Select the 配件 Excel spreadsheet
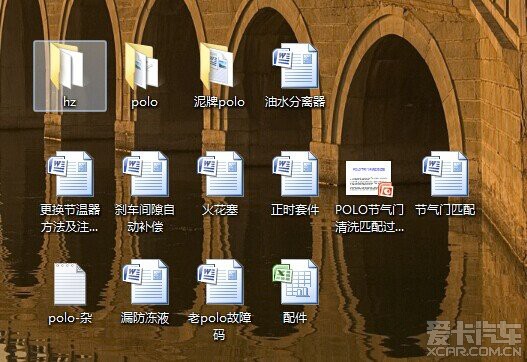 click(x=295, y=282)
